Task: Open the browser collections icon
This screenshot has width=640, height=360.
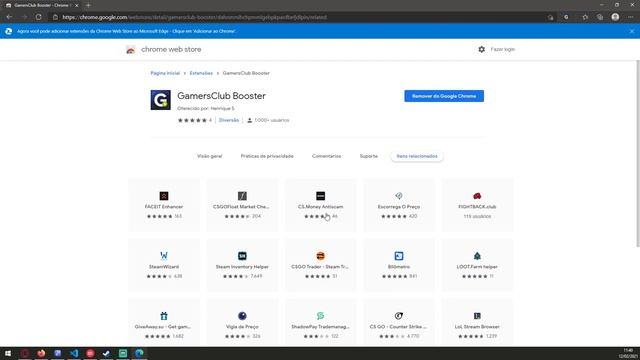Action: (x=600, y=17)
